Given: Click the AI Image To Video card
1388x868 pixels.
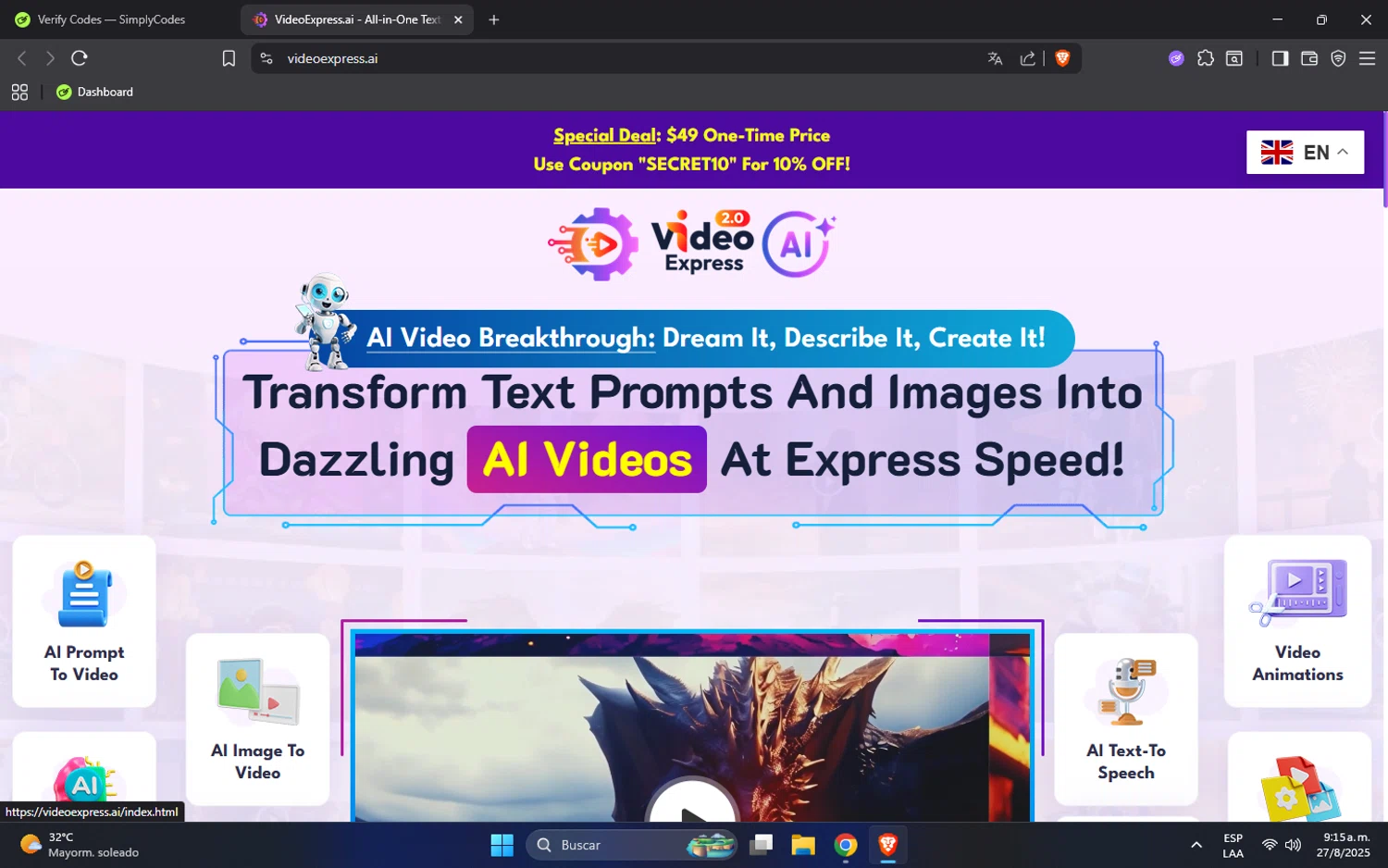Looking at the screenshot, I should coord(257,719).
